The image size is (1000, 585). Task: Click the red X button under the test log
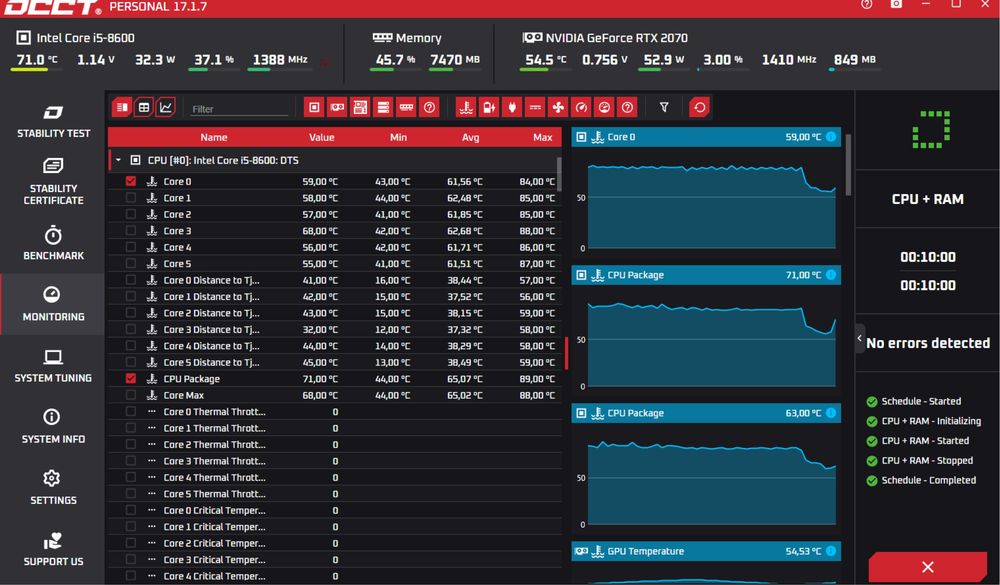928,566
